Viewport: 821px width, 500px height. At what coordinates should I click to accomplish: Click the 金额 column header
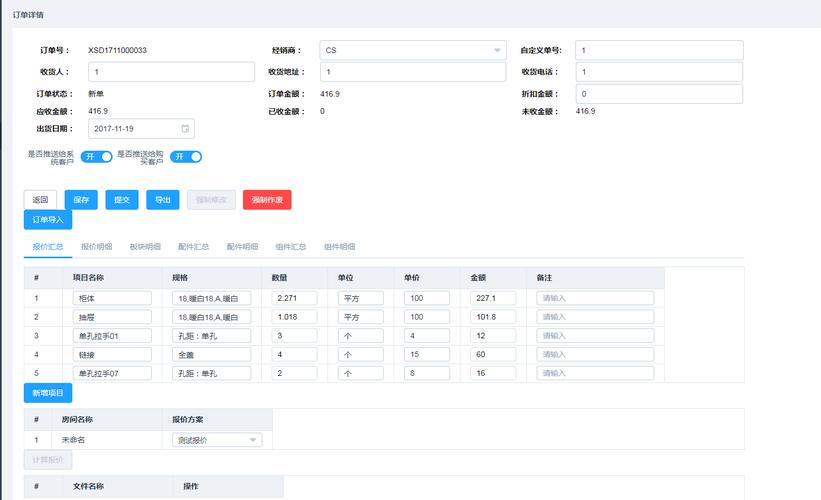click(478, 277)
